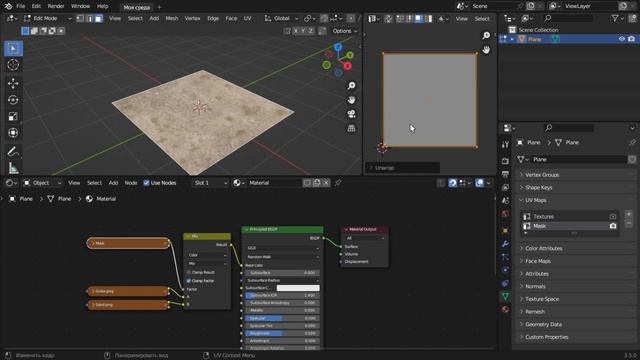Select the Annotate tool
The height and width of the screenshot is (360, 640).
(x=13, y=151)
